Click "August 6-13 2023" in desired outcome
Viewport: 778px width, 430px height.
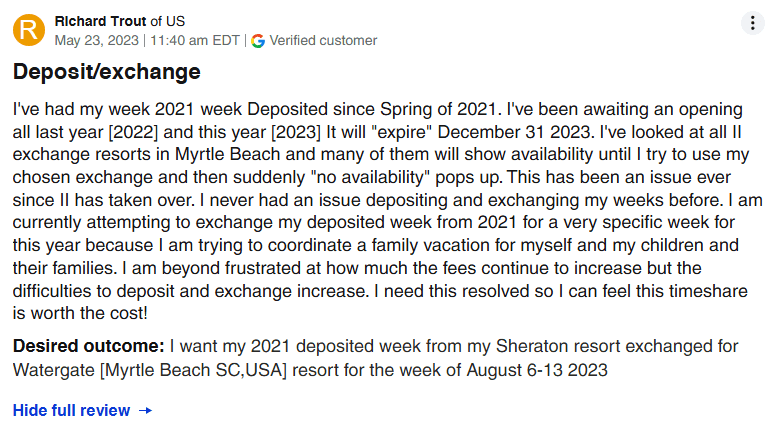click(x=543, y=372)
